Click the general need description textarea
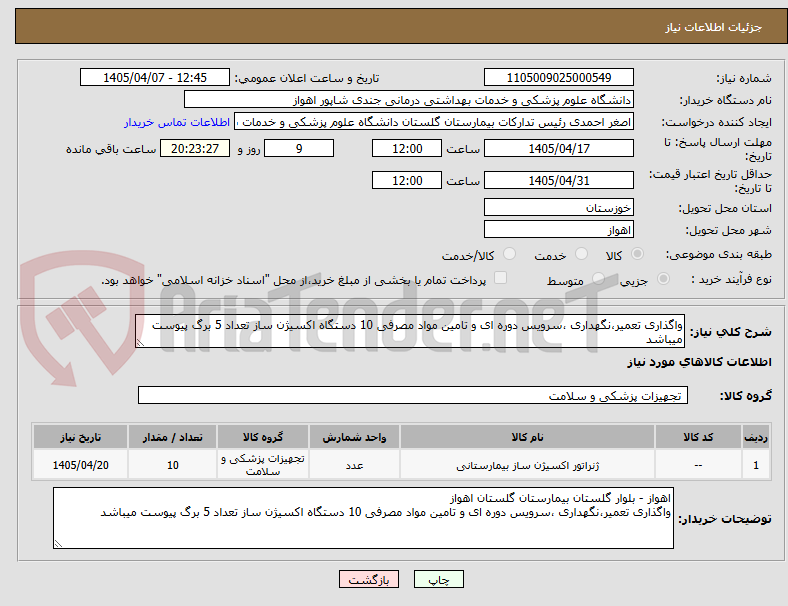The width and height of the screenshot is (788, 606). tap(410, 331)
